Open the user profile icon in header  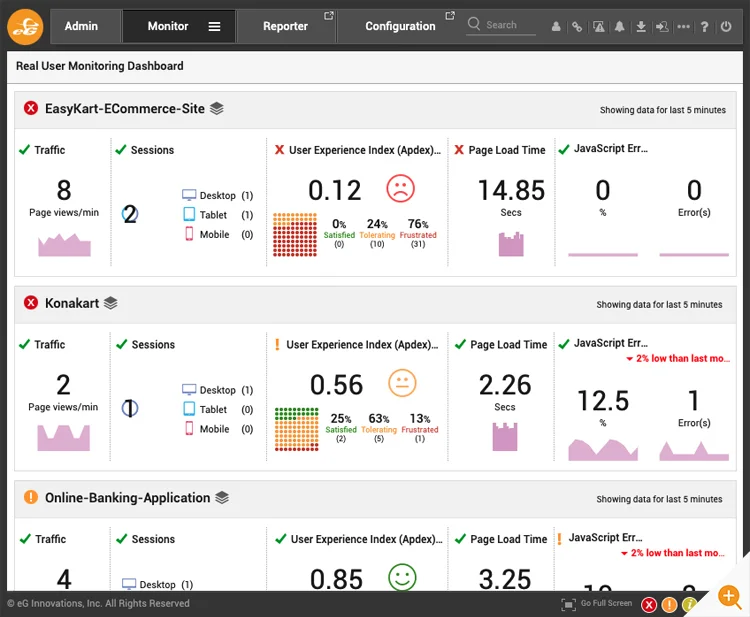pyautogui.click(x=556, y=26)
